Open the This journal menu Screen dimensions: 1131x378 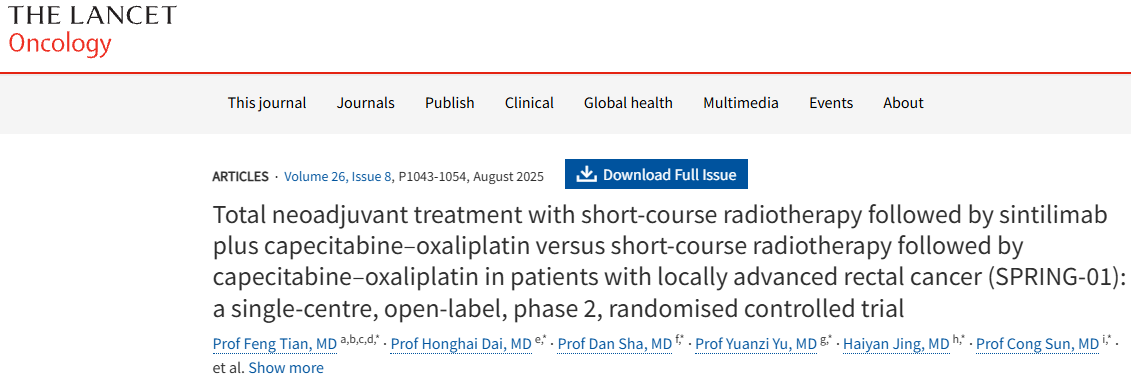point(267,103)
